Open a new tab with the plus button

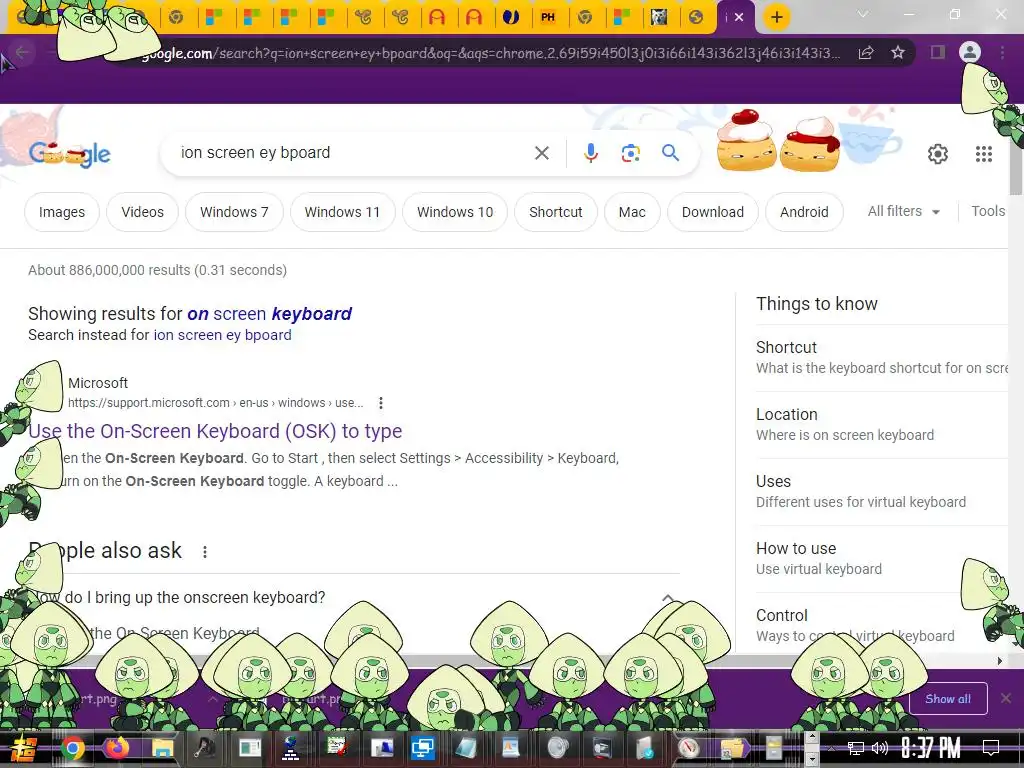(776, 17)
